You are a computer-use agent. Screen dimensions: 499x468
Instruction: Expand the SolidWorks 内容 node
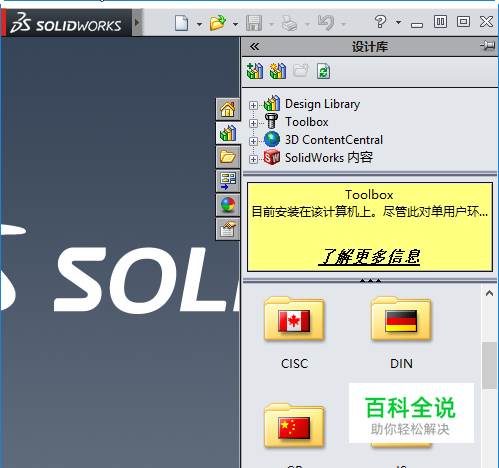253,159
